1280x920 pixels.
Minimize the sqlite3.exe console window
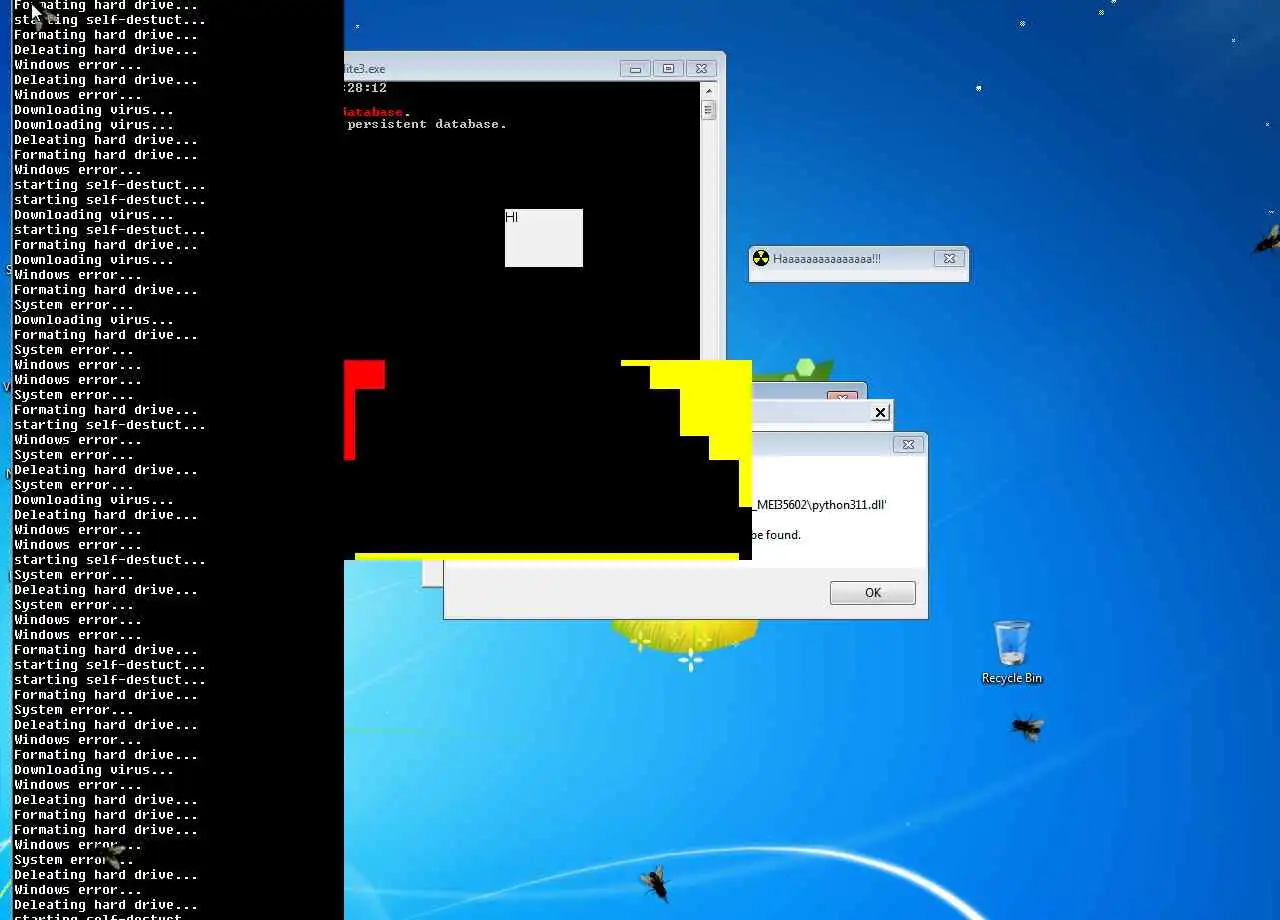[635, 69]
